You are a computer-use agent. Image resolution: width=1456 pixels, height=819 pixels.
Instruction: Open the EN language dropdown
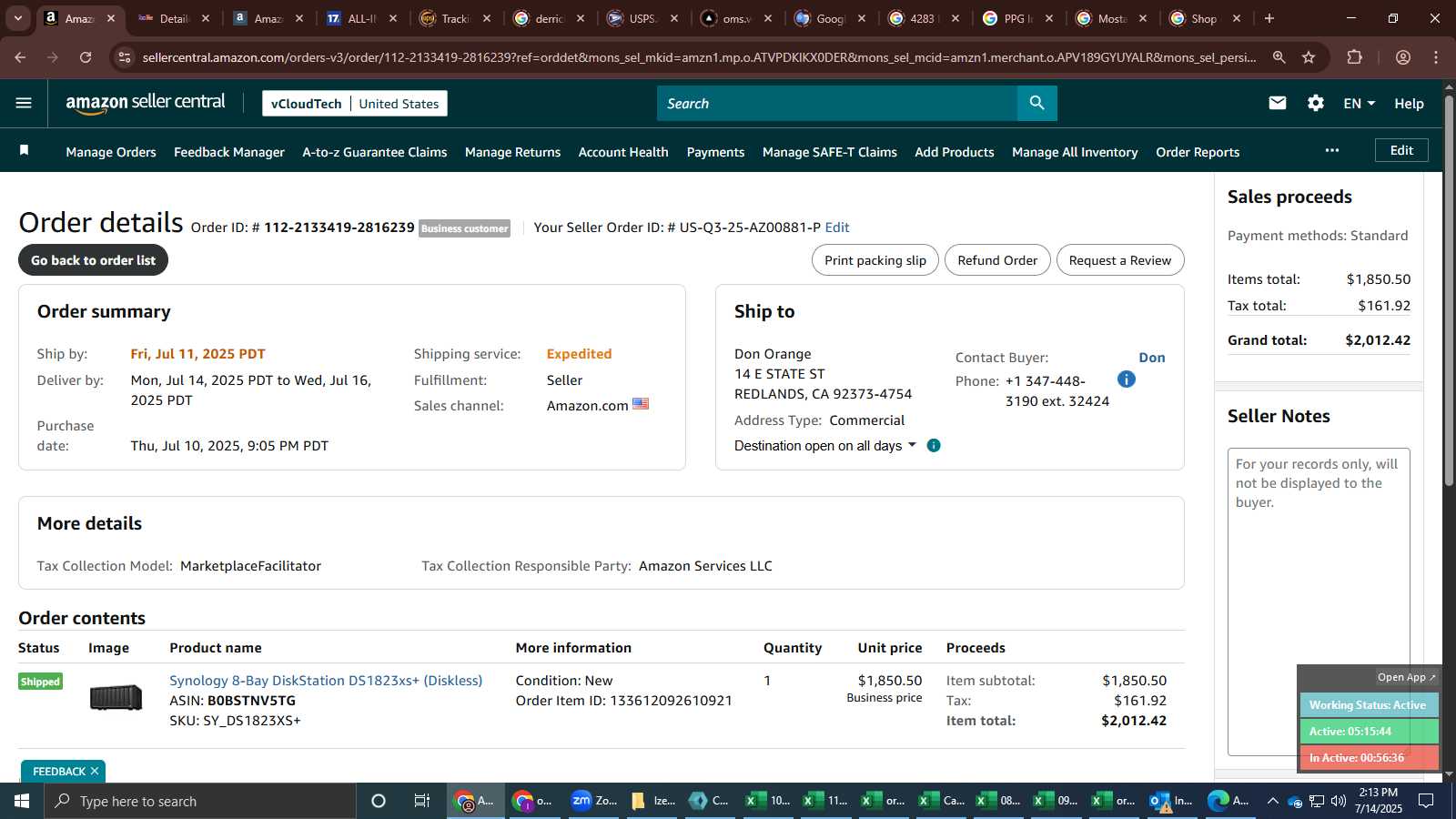click(x=1360, y=103)
